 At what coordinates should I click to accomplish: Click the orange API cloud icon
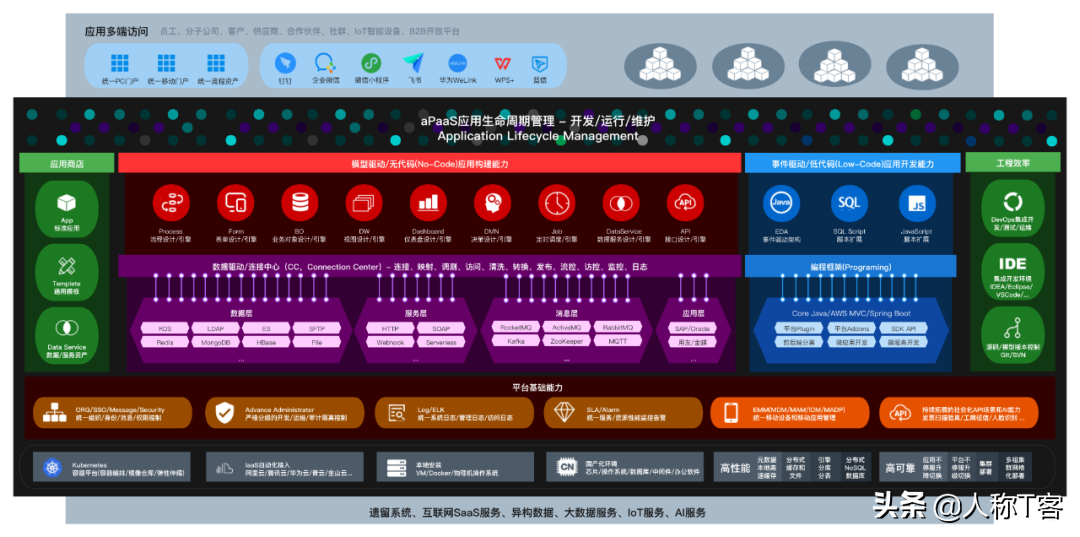pos(900,412)
